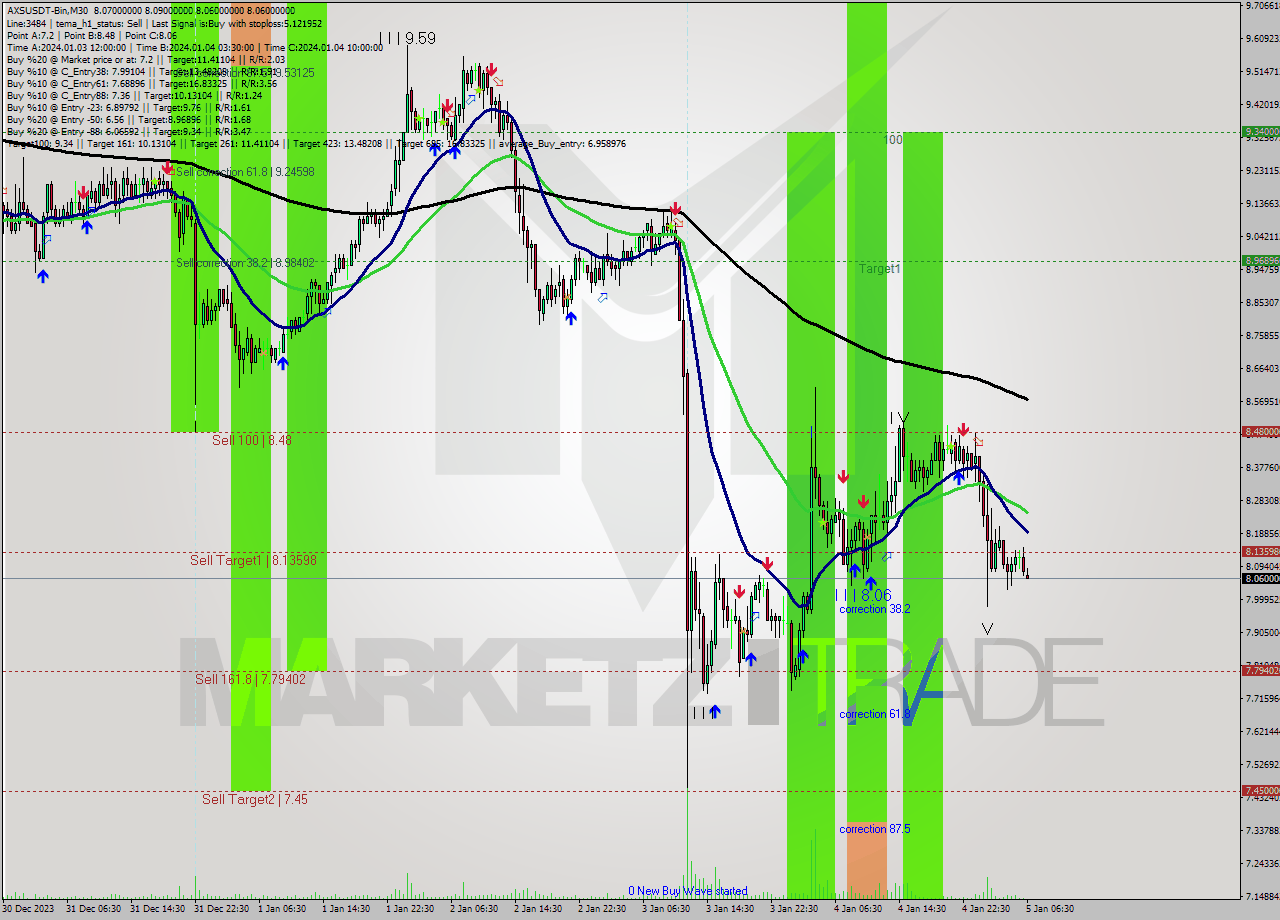Click the '2 Jan 06:30' time label
Screen dimensions: 1280x920
click(x=474, y=909)
